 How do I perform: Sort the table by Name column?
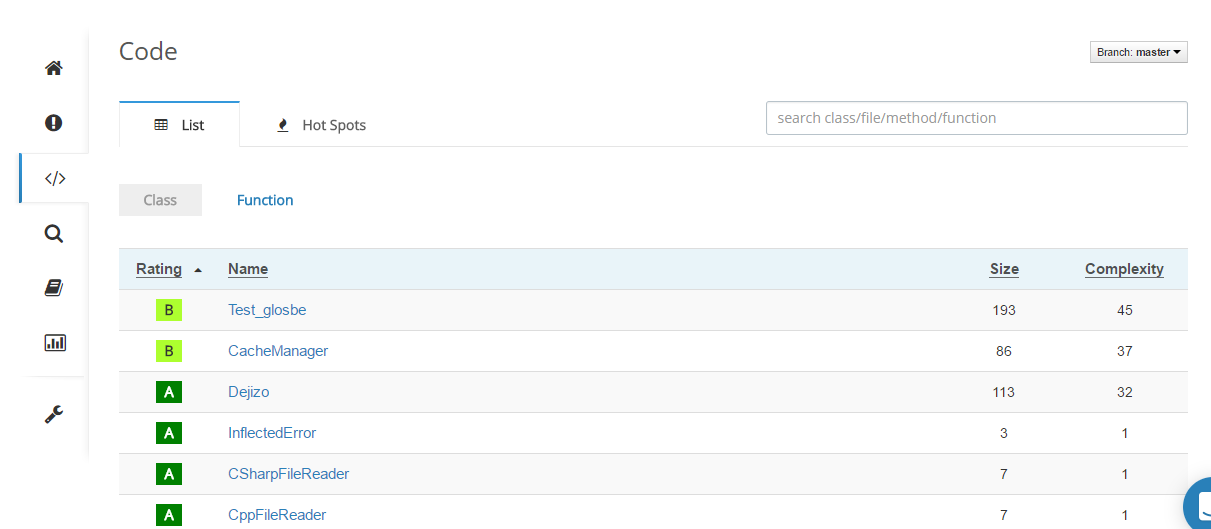point(248,269)
